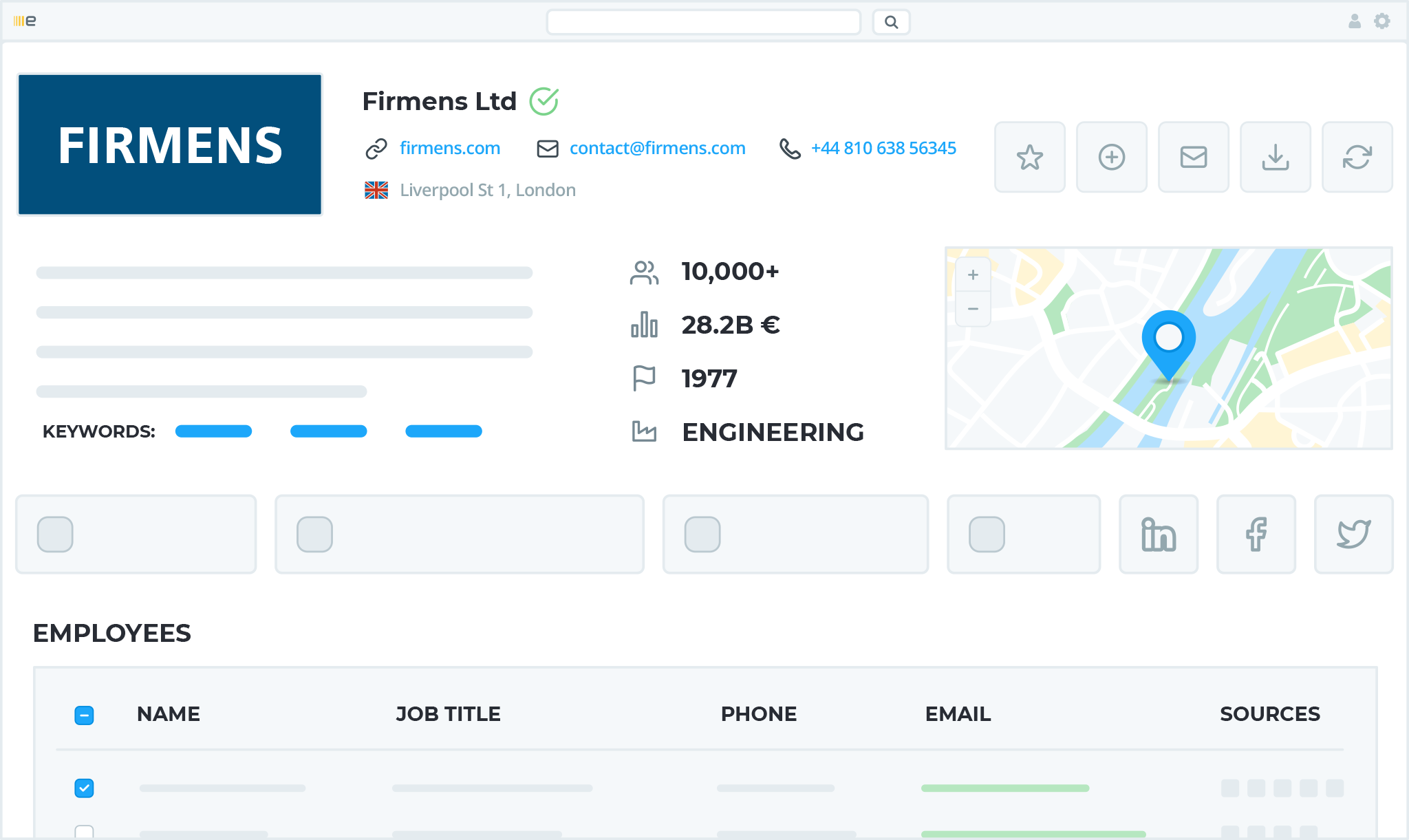Click the green email bar in first row
Image resolution: width=1409 pixels, height=840 pixels.
1005,788
